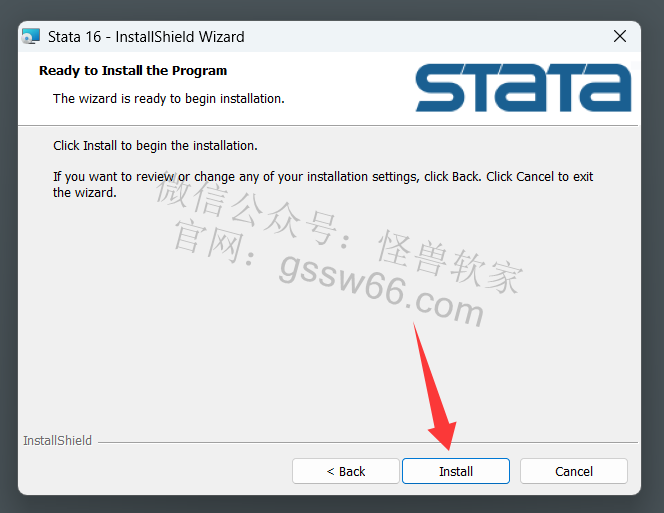This screenshot has height=513, width=664.
Task: Click the gssw66.com watermark text
Action: point(381,290)
